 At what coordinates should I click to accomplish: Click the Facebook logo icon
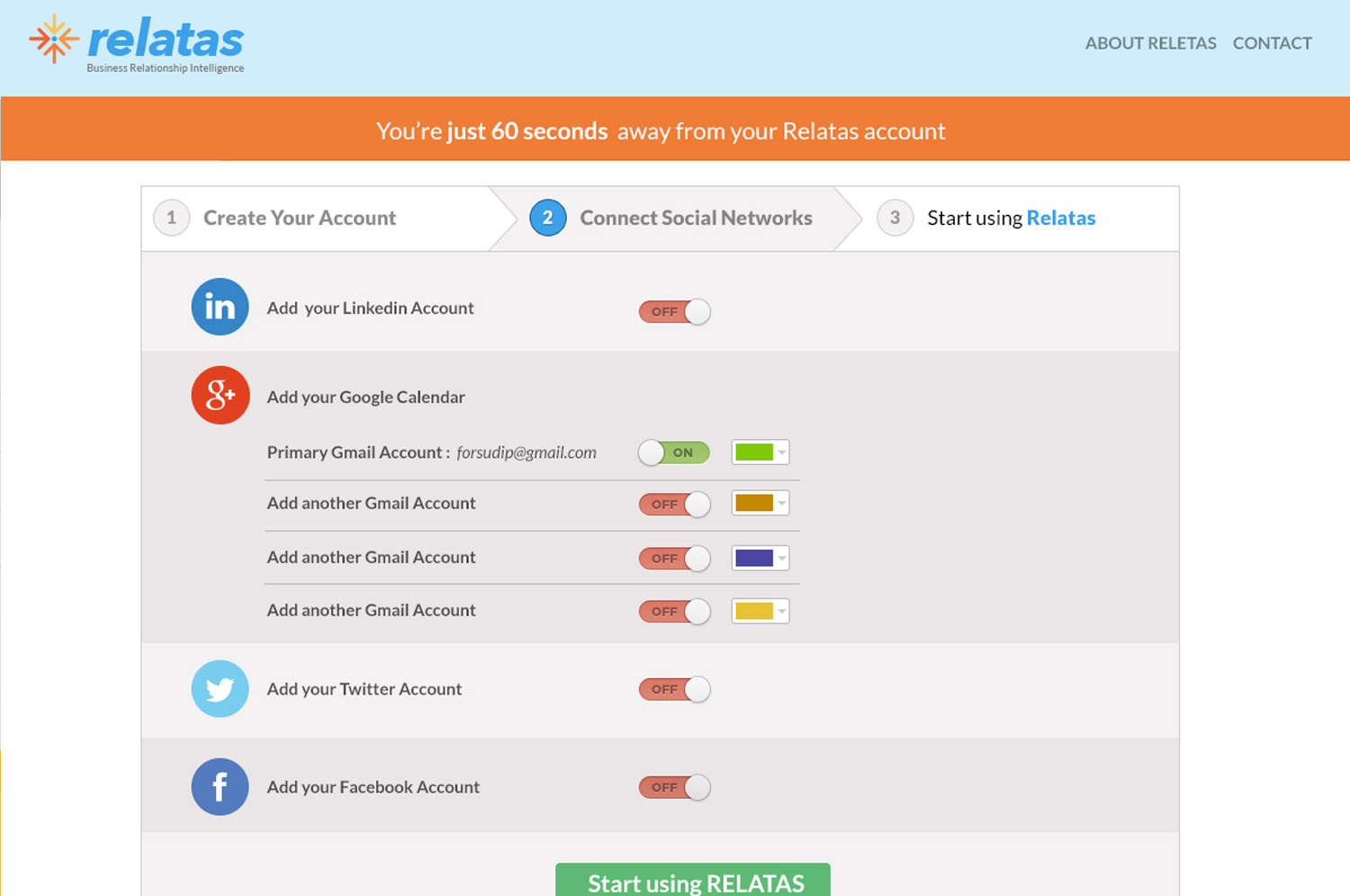coord(220,787)
